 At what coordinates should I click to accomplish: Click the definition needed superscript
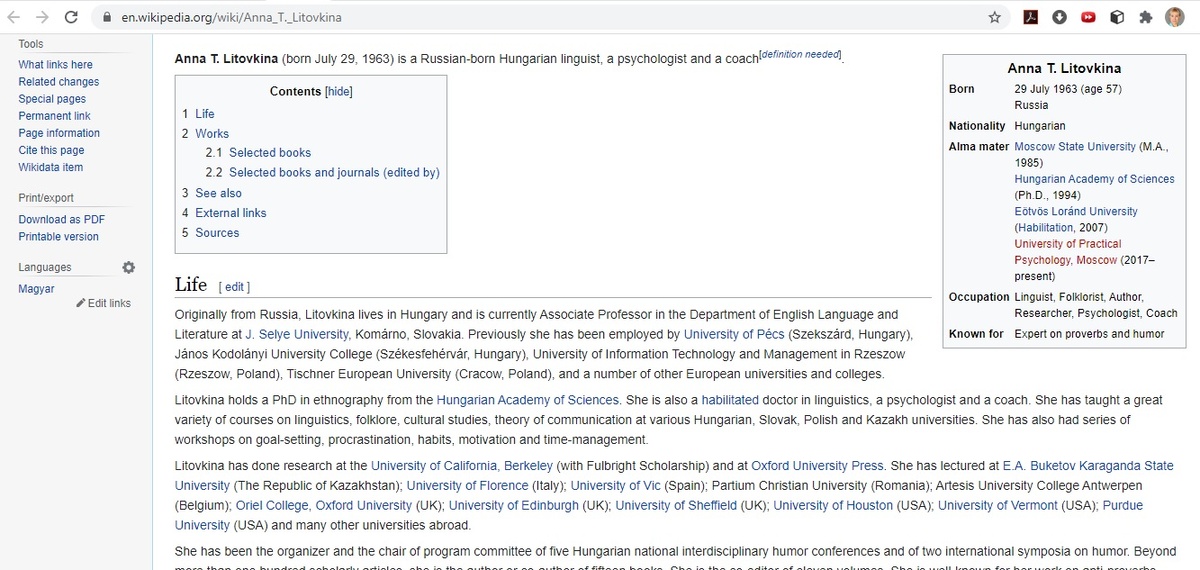click(800, 54)
